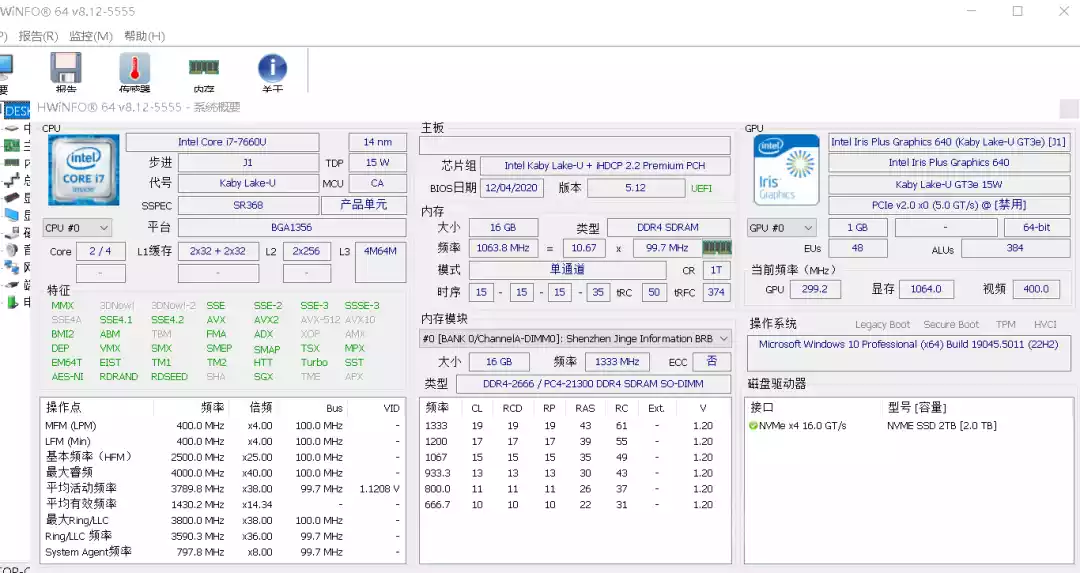The image size is (1080, 573).
Task: Select the bus icon in the tree
Action: pos(12,180)
